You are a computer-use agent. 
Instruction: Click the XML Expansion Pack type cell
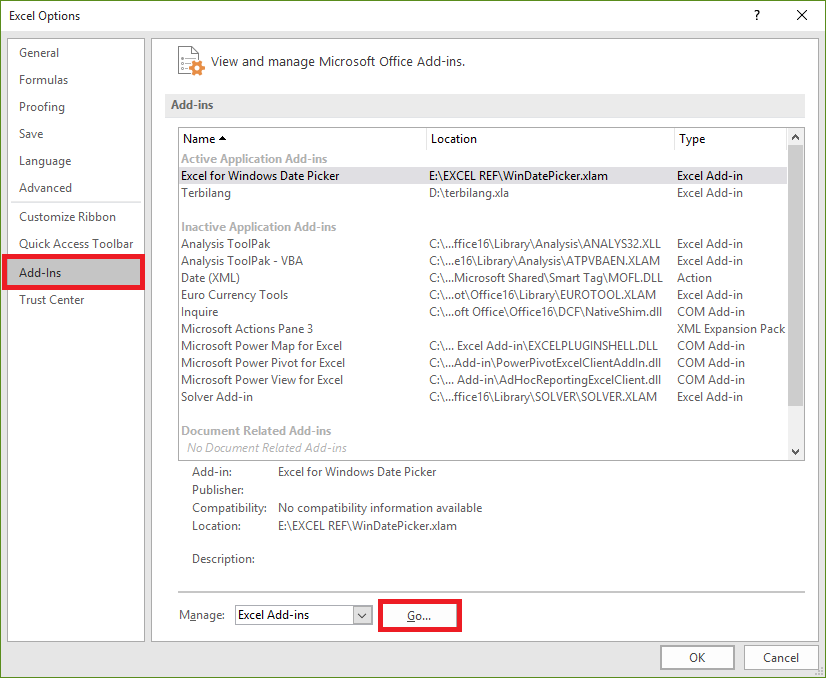(x=731, y=329)
